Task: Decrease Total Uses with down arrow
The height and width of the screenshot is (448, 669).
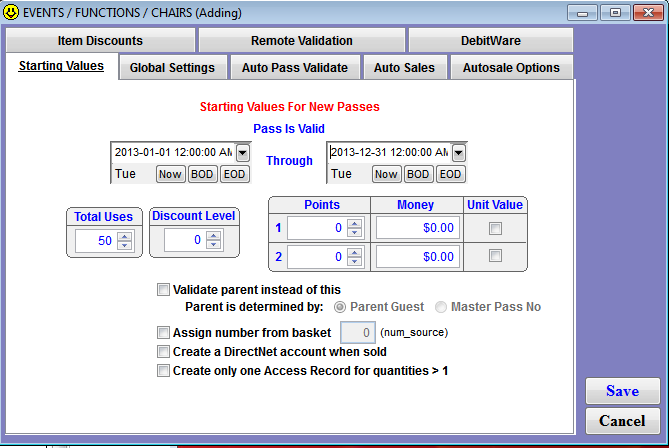Action: click(125, 245)
